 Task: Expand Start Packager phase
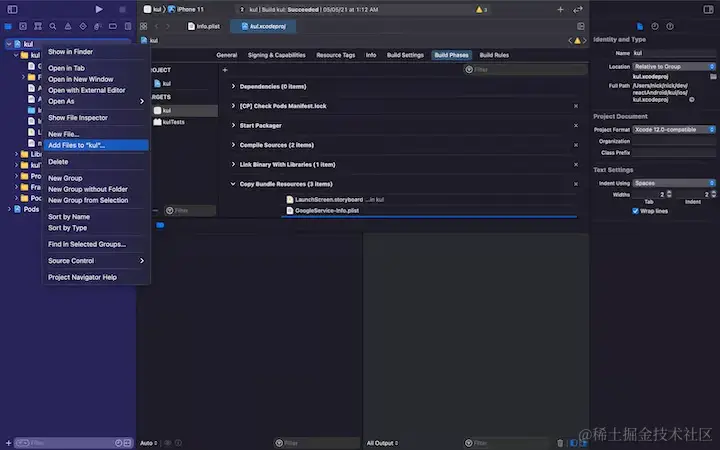233,125
